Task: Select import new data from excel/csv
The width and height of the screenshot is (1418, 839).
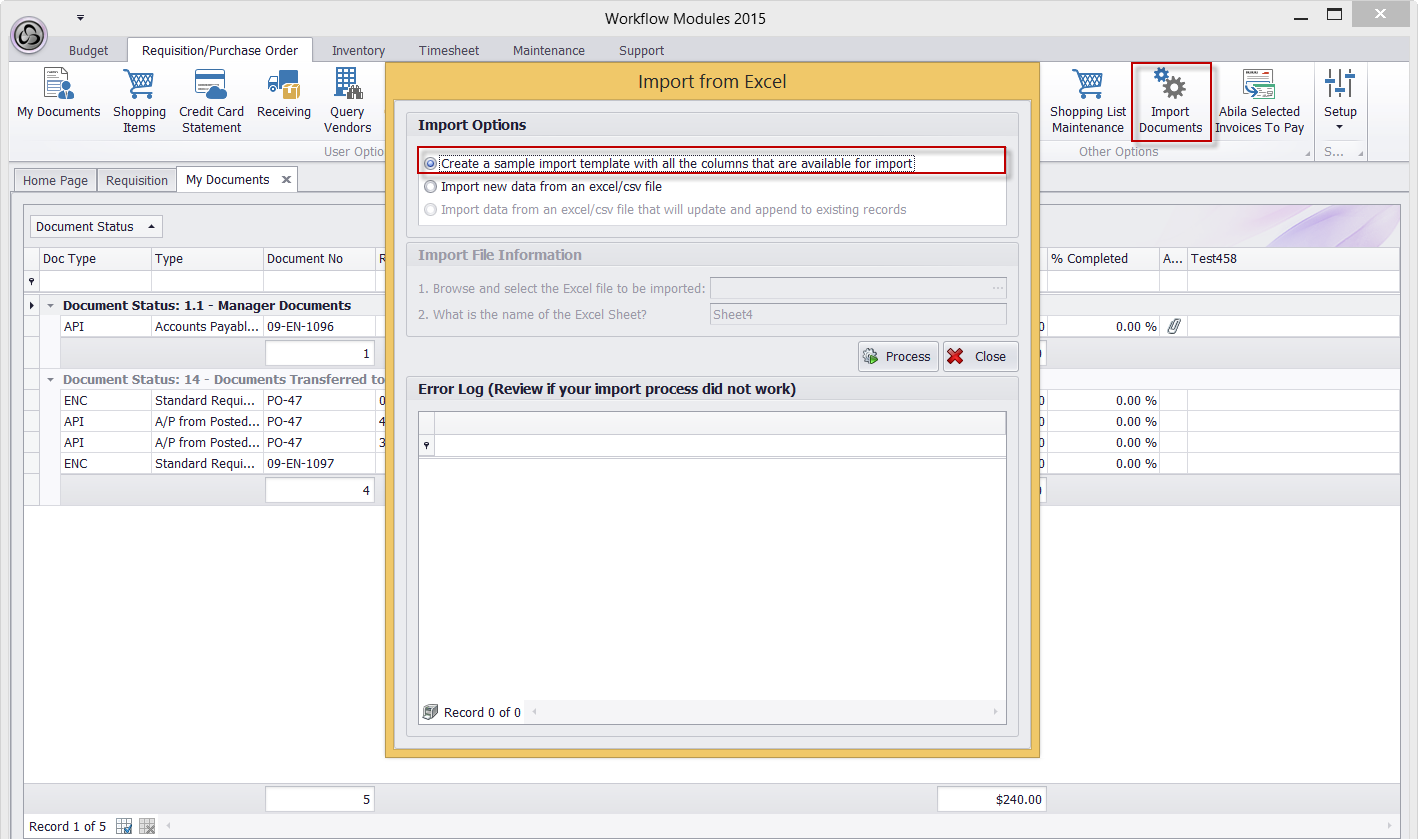Action: 431,186
